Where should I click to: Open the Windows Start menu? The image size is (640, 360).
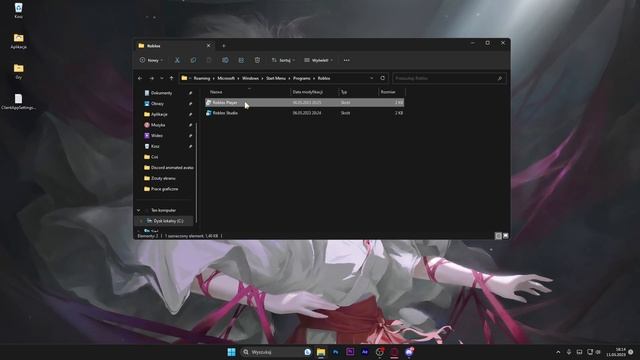231,352
